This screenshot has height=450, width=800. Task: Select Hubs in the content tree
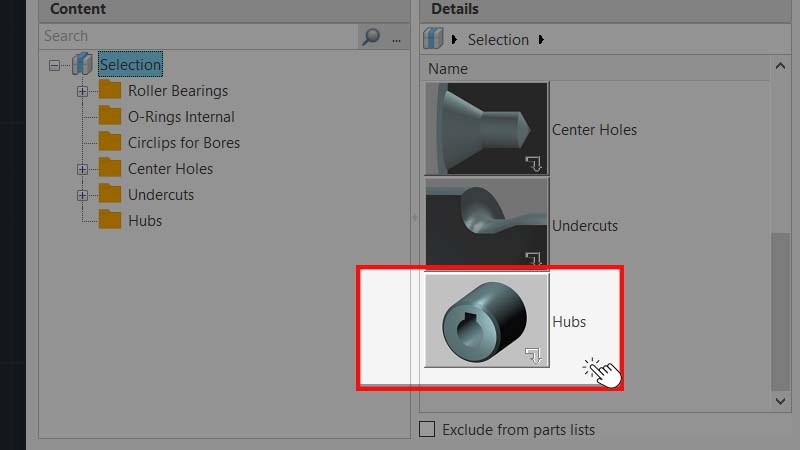pos(145,221)
